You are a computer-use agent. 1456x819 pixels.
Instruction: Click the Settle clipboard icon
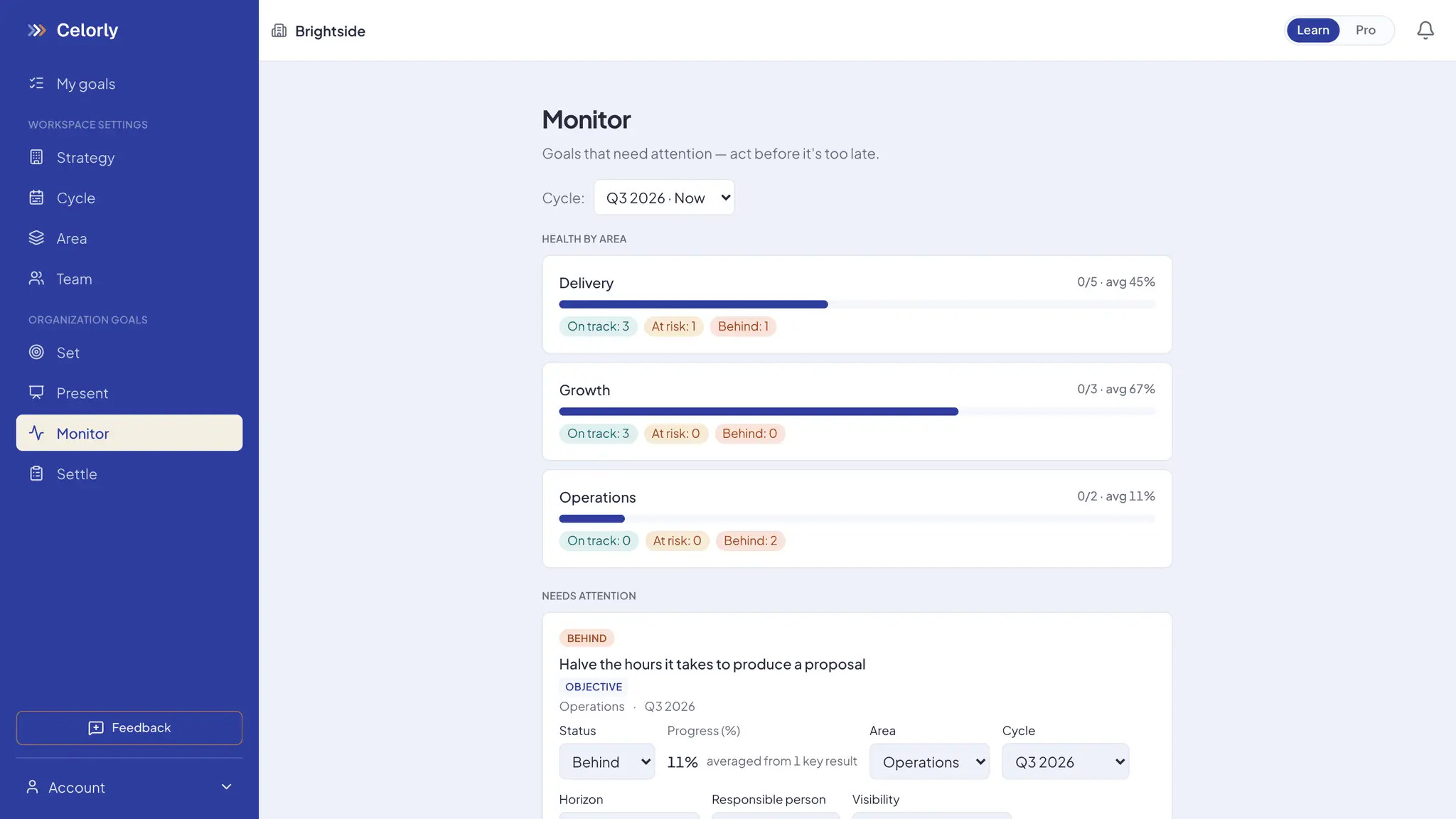[36, 473]
